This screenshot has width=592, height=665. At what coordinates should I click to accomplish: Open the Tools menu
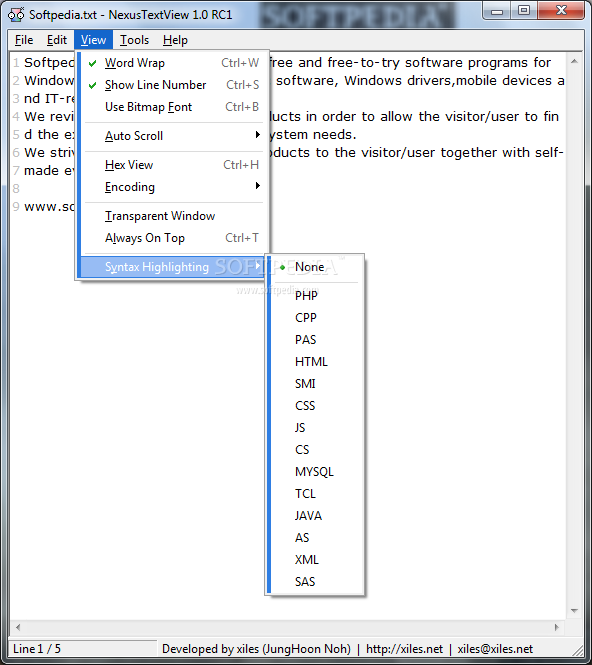[134, 40]
